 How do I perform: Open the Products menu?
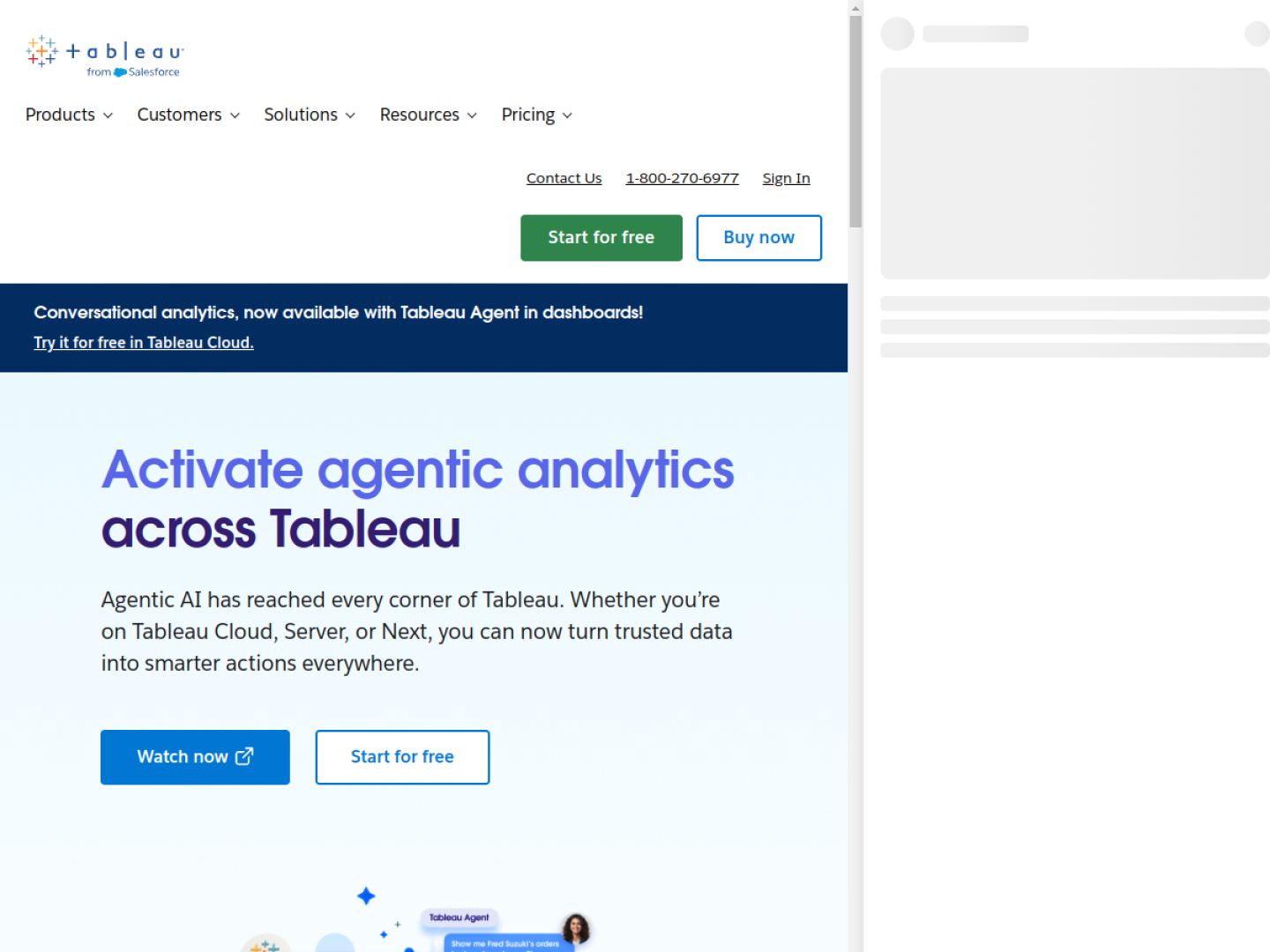(x=69, y=115)
